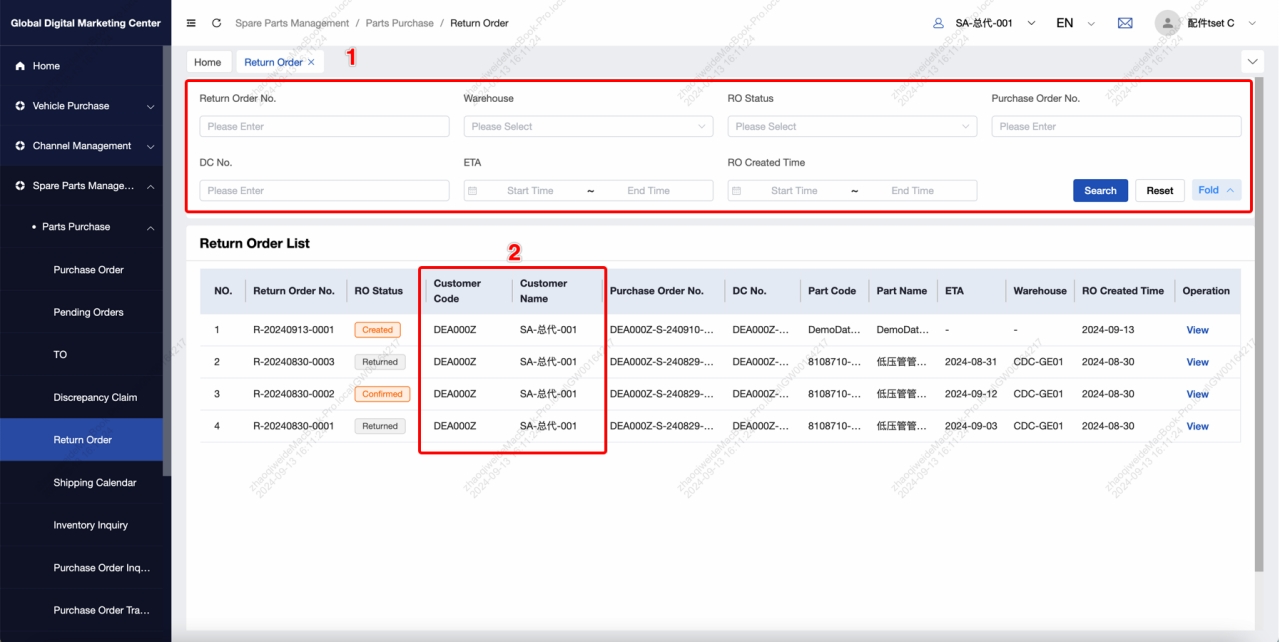Click RO Created Time End Time field

(912, 191)
